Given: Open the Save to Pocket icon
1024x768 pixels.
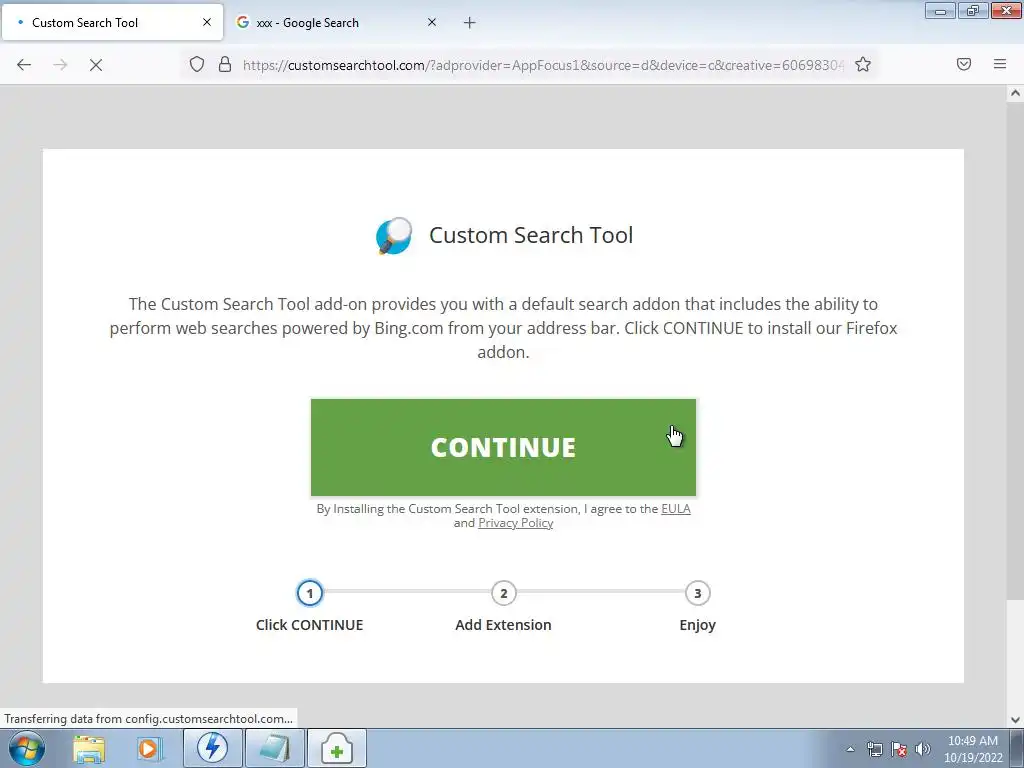Looking at the screenshot, I should (964, 64).
